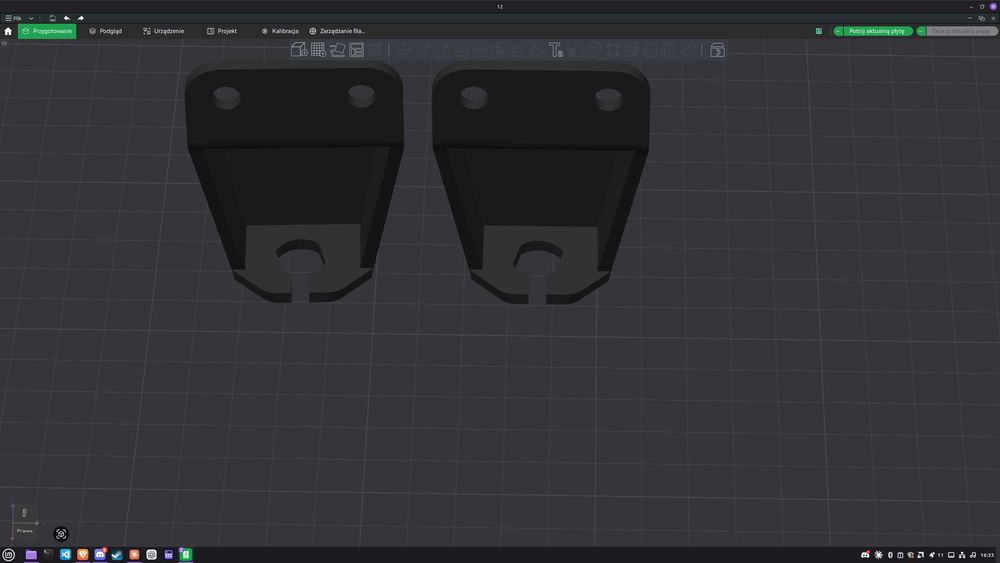Redo the last undone action
This screenshot has height=563, width=1000.
80,18
